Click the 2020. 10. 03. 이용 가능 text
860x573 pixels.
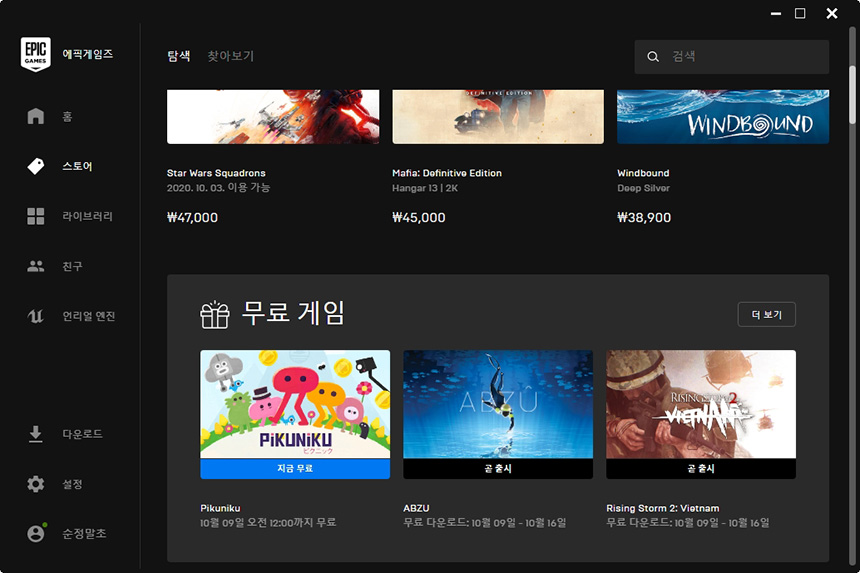tap(218, 188)
